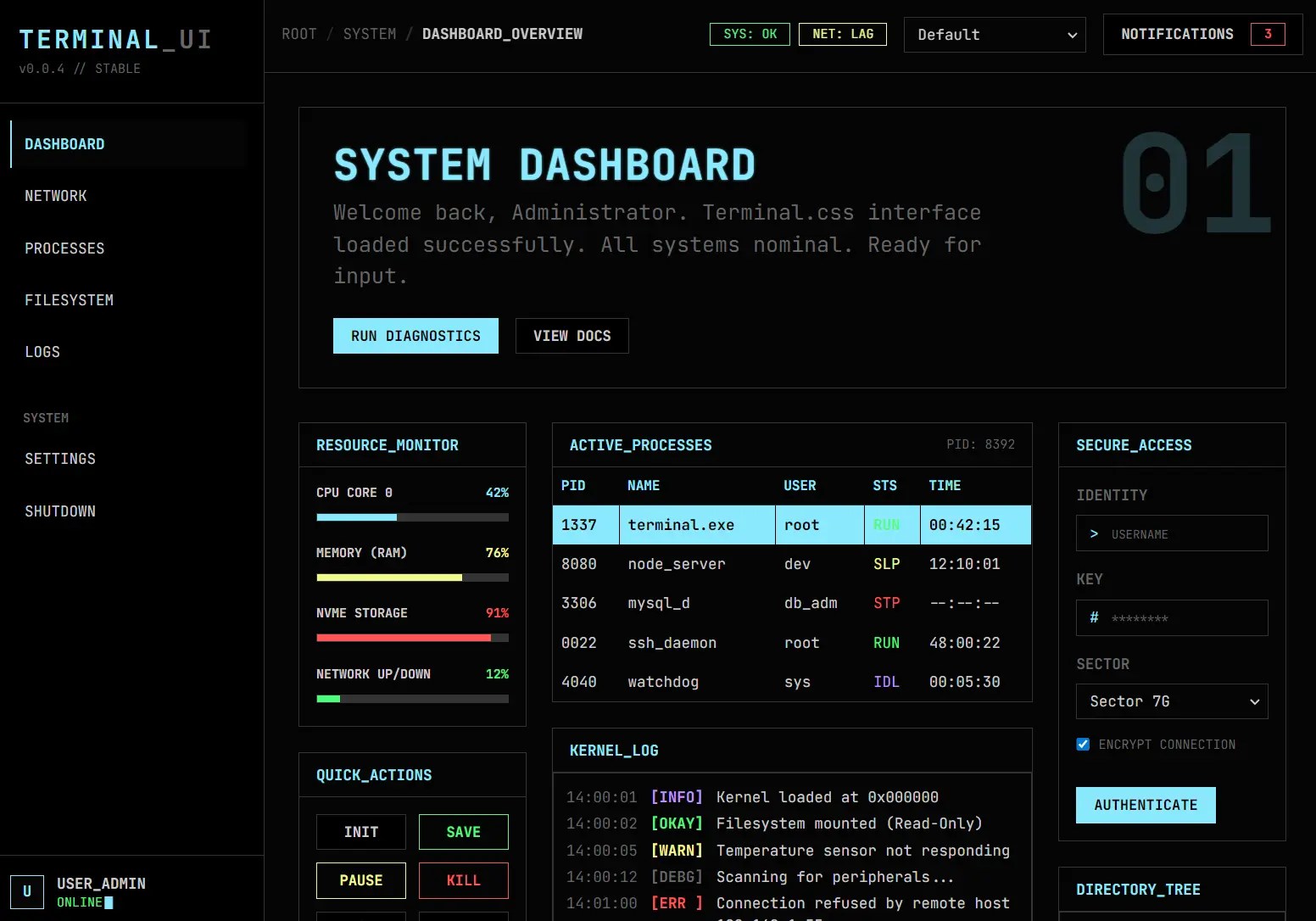The height and width of the screenshot is (921, 1316).
Task: Click the USER_ADMIN name in the footer
Action: [x=101, y=884]
